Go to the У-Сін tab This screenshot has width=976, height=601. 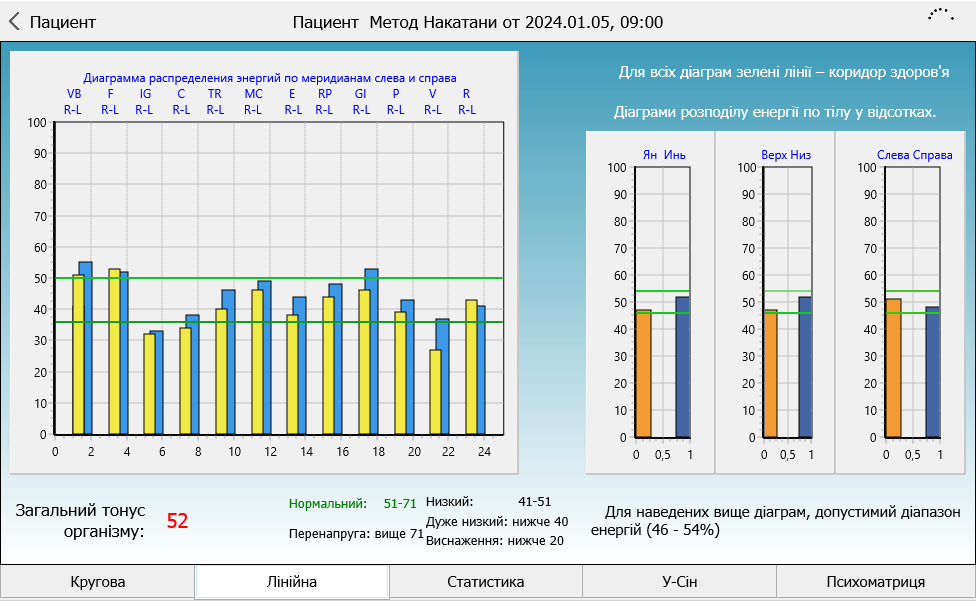[x=679, y=582]
